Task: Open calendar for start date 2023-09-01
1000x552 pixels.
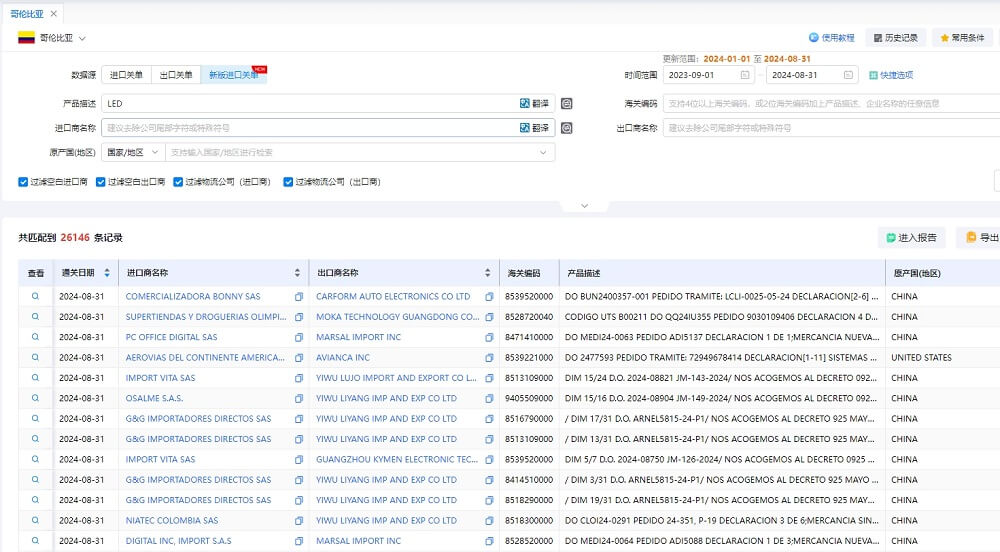Action: click(744, 75)
